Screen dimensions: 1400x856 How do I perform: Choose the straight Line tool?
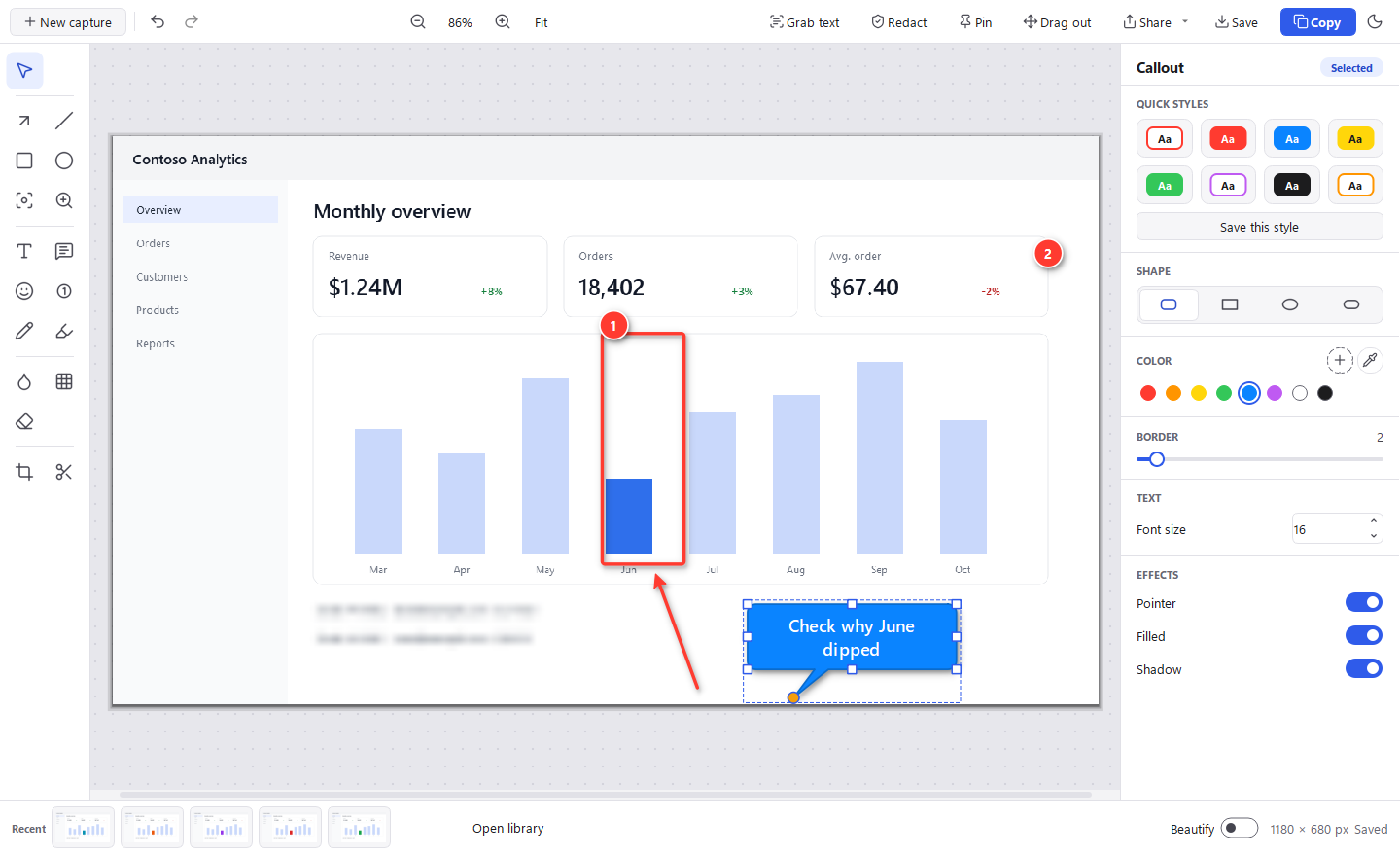[64, 121]
